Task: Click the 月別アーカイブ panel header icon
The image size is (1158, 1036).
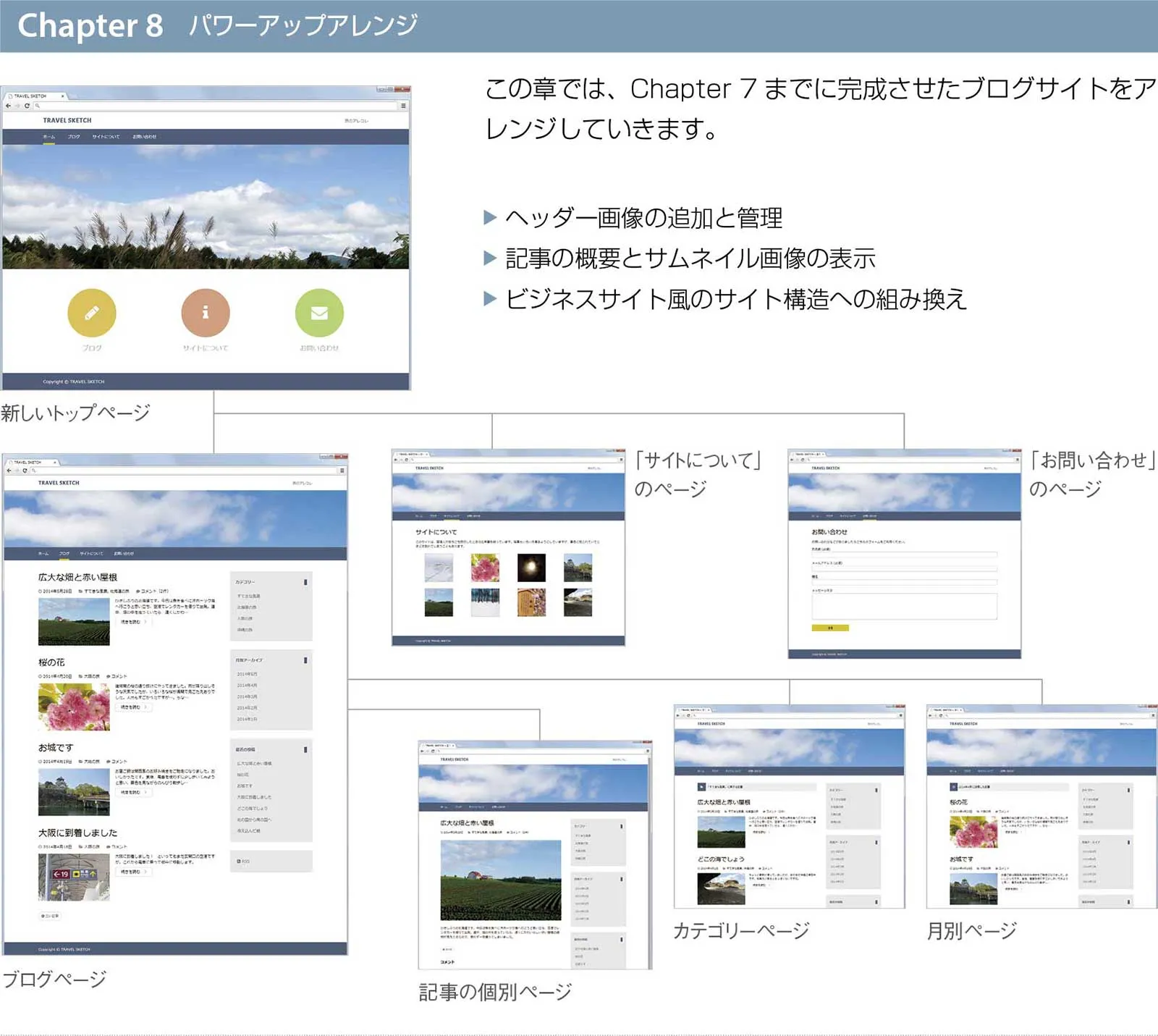Action: 305,659
